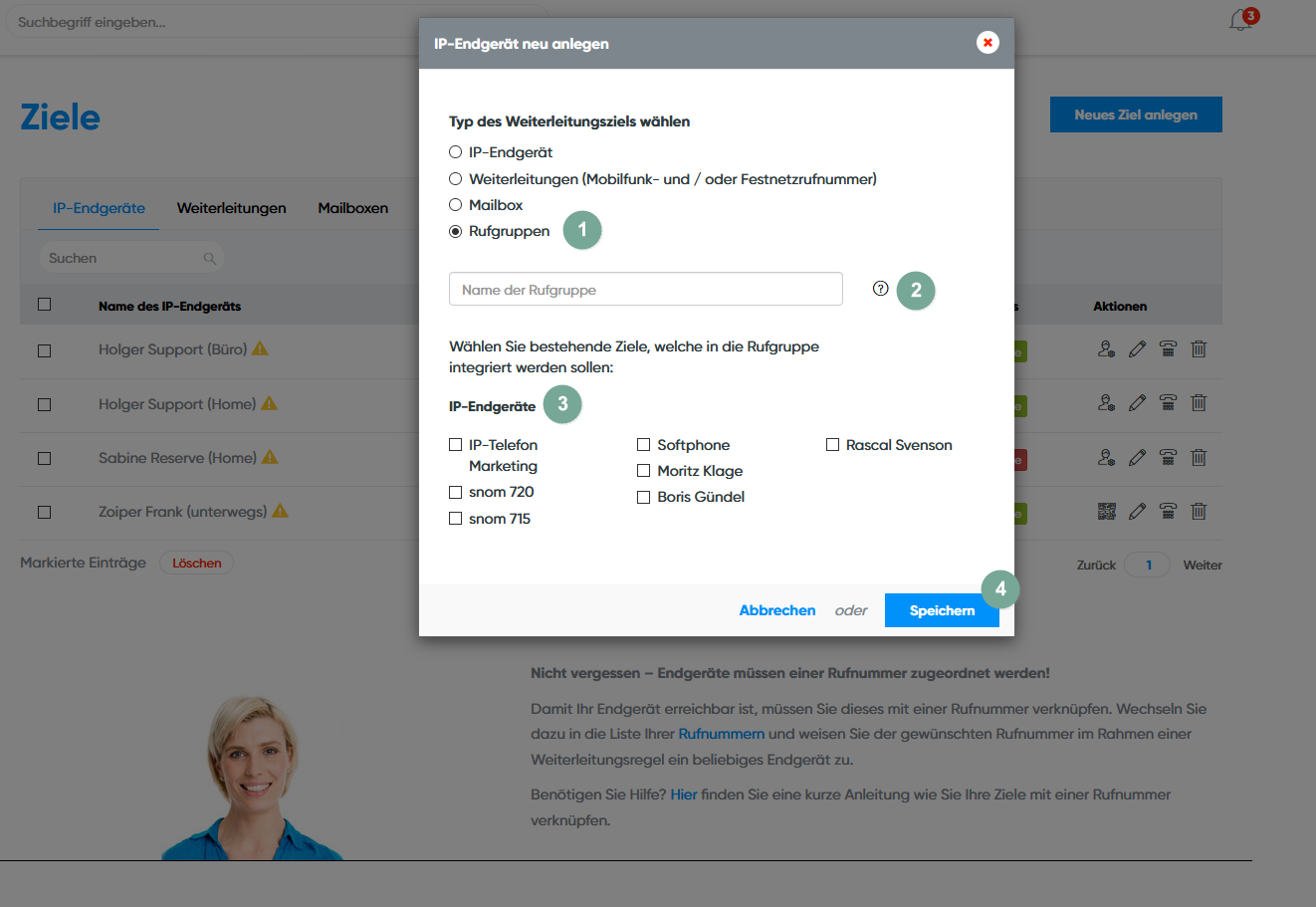Choose the Mailbox radio button
This screenshot has height=907, width=1316.
coord(456,205)
